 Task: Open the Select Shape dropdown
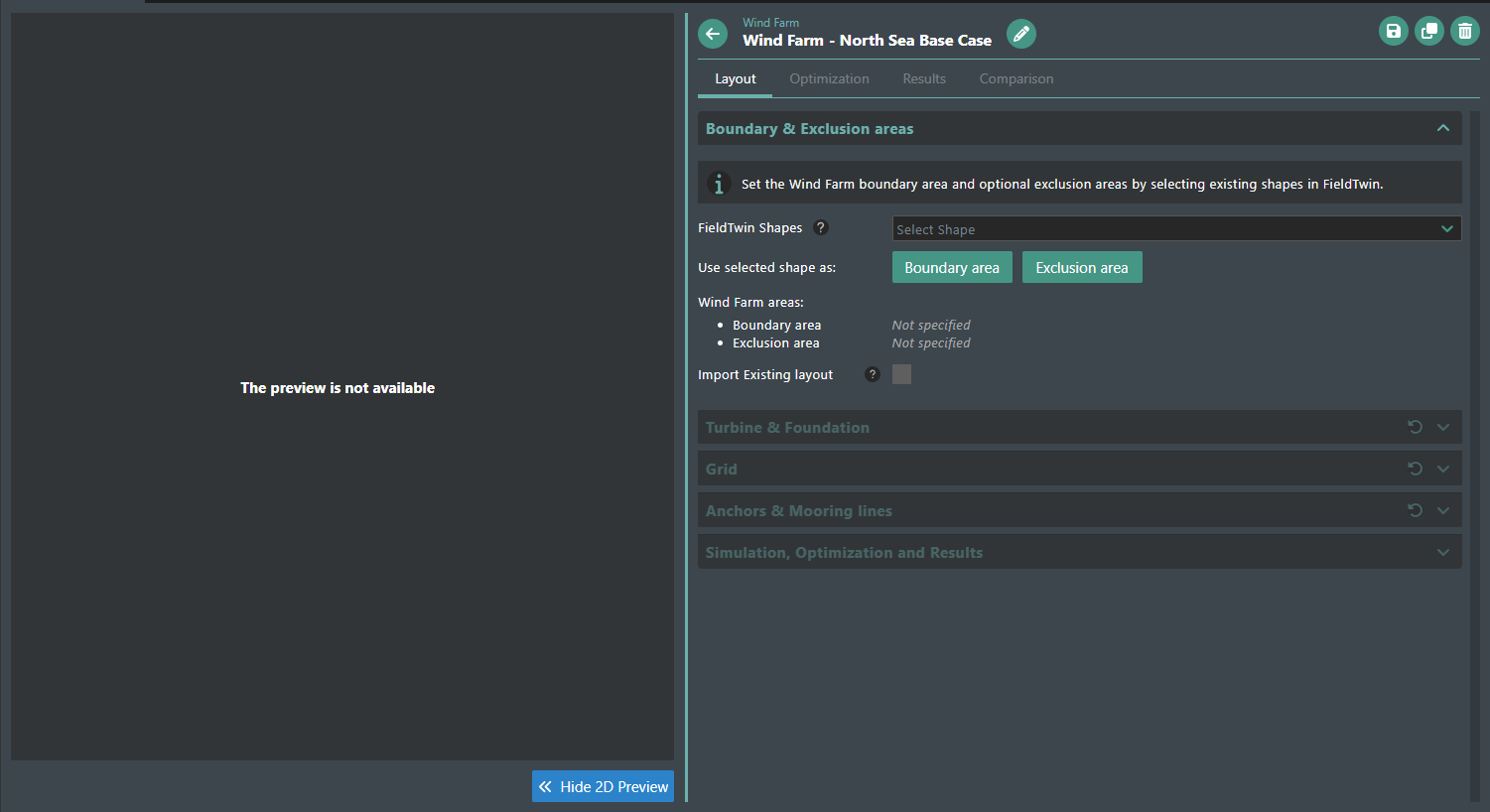(1175, 229)
